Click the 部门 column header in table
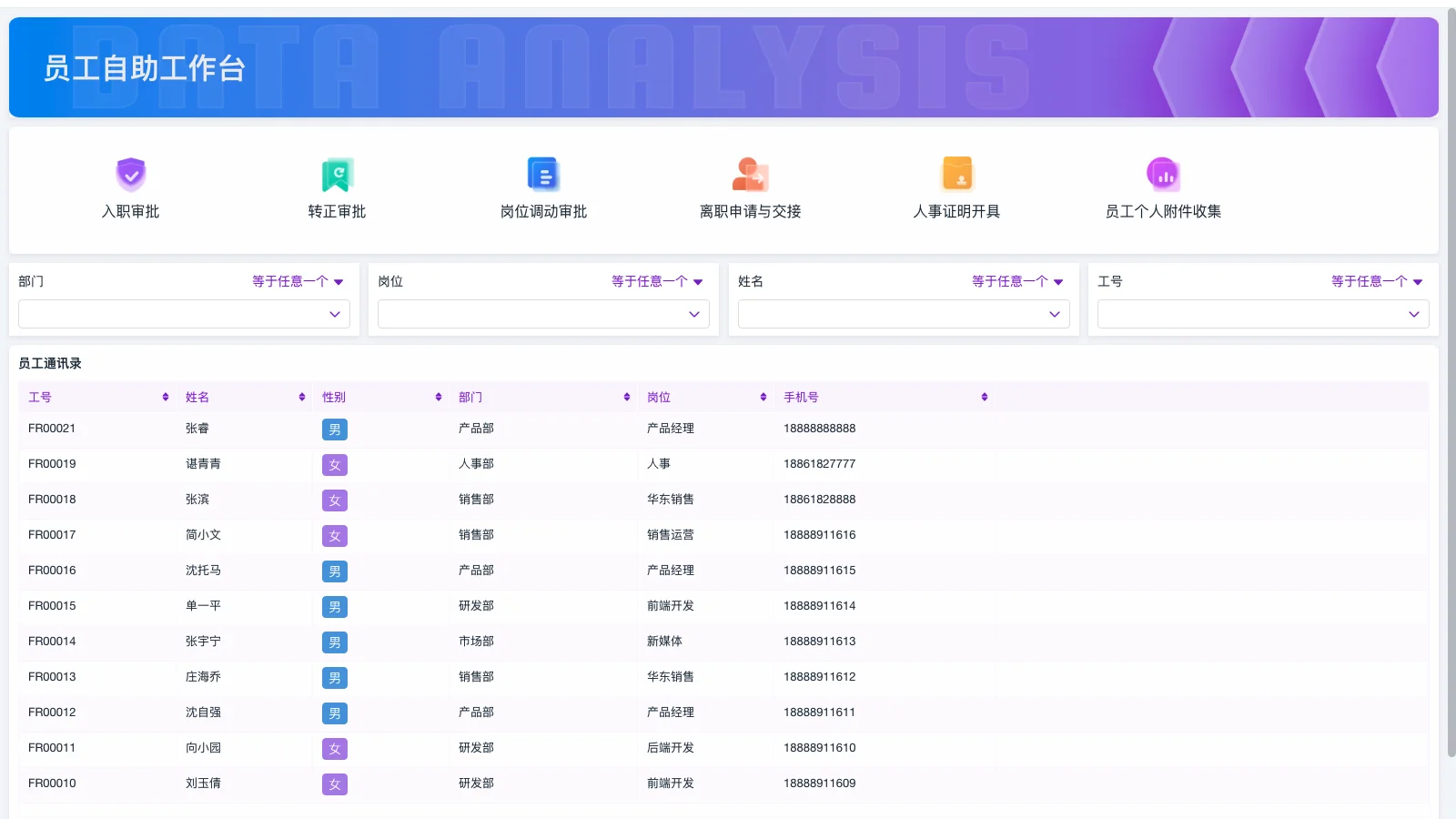The width and height of the screenshot is (1456, 819). 470,397
